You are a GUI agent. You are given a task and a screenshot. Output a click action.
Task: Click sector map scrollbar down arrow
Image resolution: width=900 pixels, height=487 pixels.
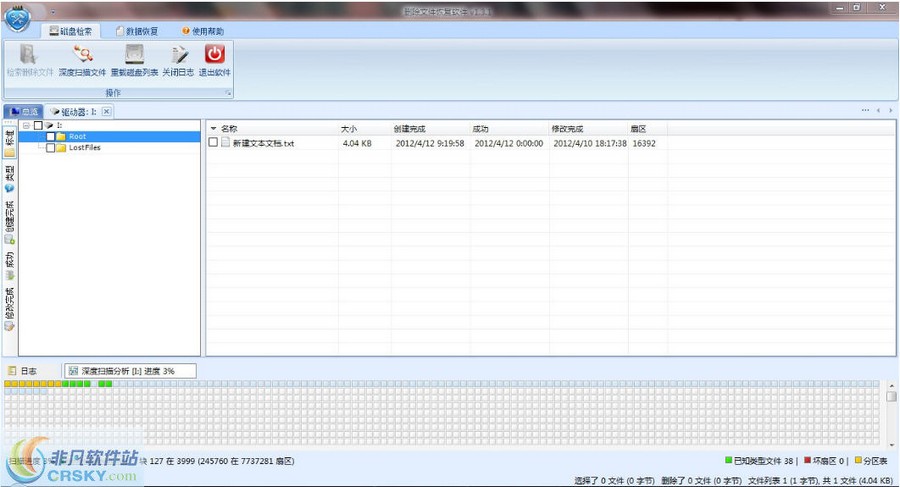coord(891,445)
